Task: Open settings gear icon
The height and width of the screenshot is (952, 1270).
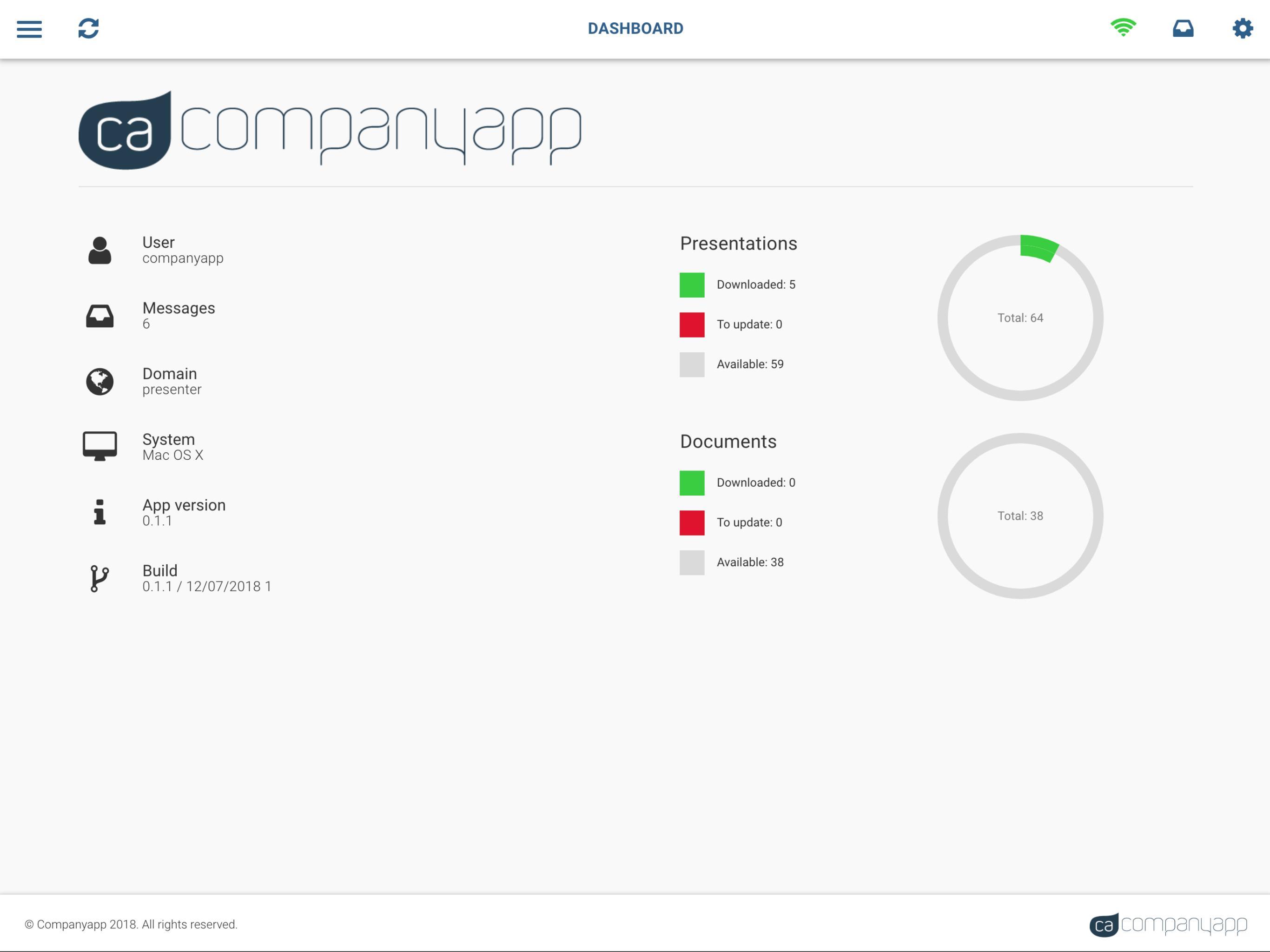Action: pyautogui.click(x=1243, y=28)
